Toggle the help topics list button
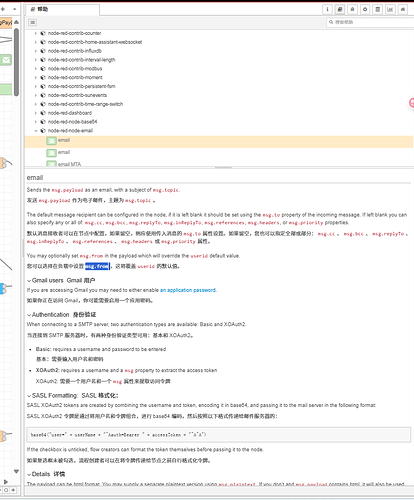This screenshot has height=500, width=414. point(32,22)
